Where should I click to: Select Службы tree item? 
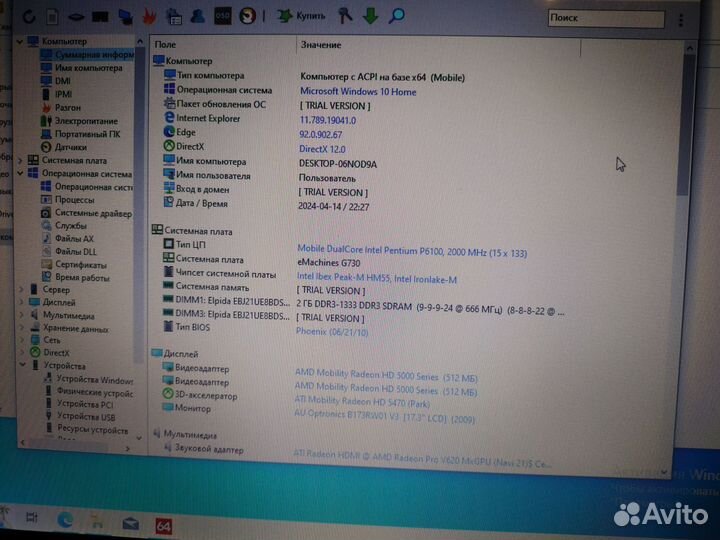click(71, 226)
